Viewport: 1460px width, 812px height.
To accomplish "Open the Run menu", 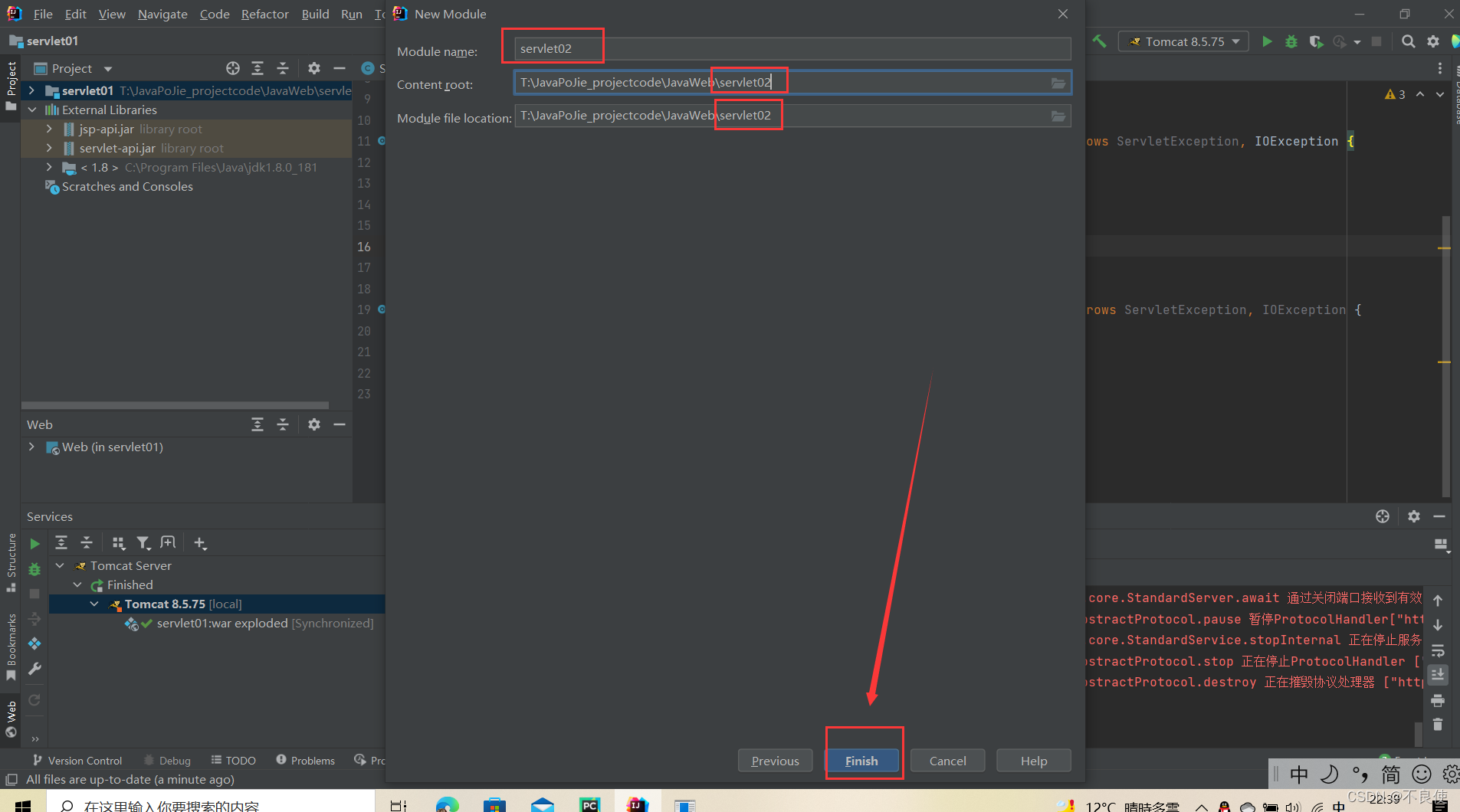I will point(352,14).
